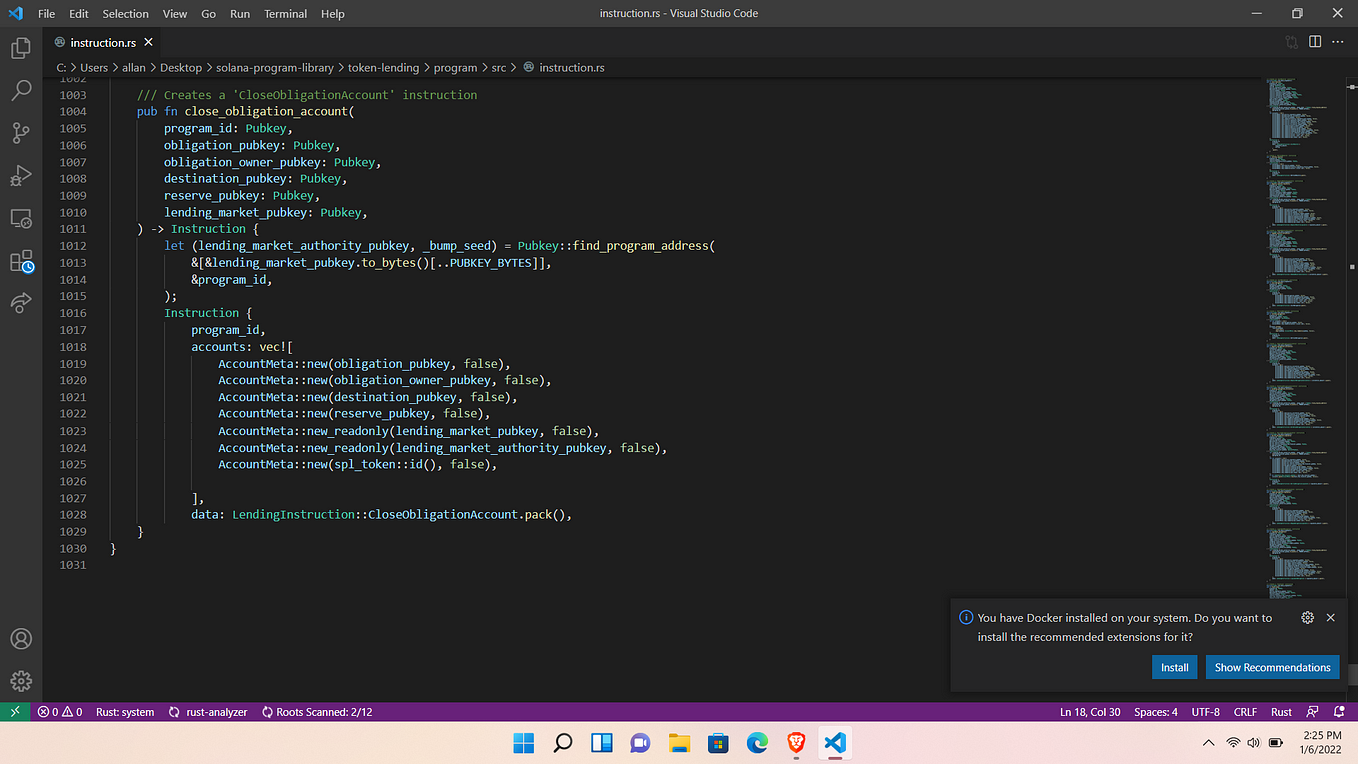
Task: Click Show Recommendations button
Action: point(1272,667)
